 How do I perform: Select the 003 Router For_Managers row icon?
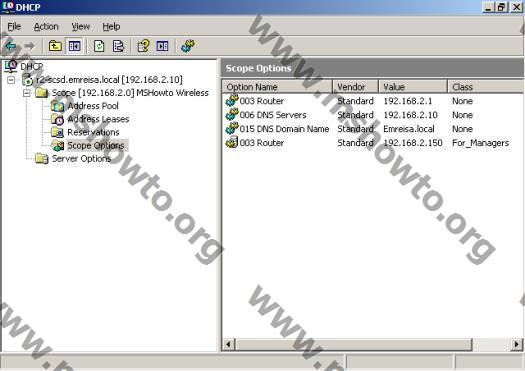232,143
